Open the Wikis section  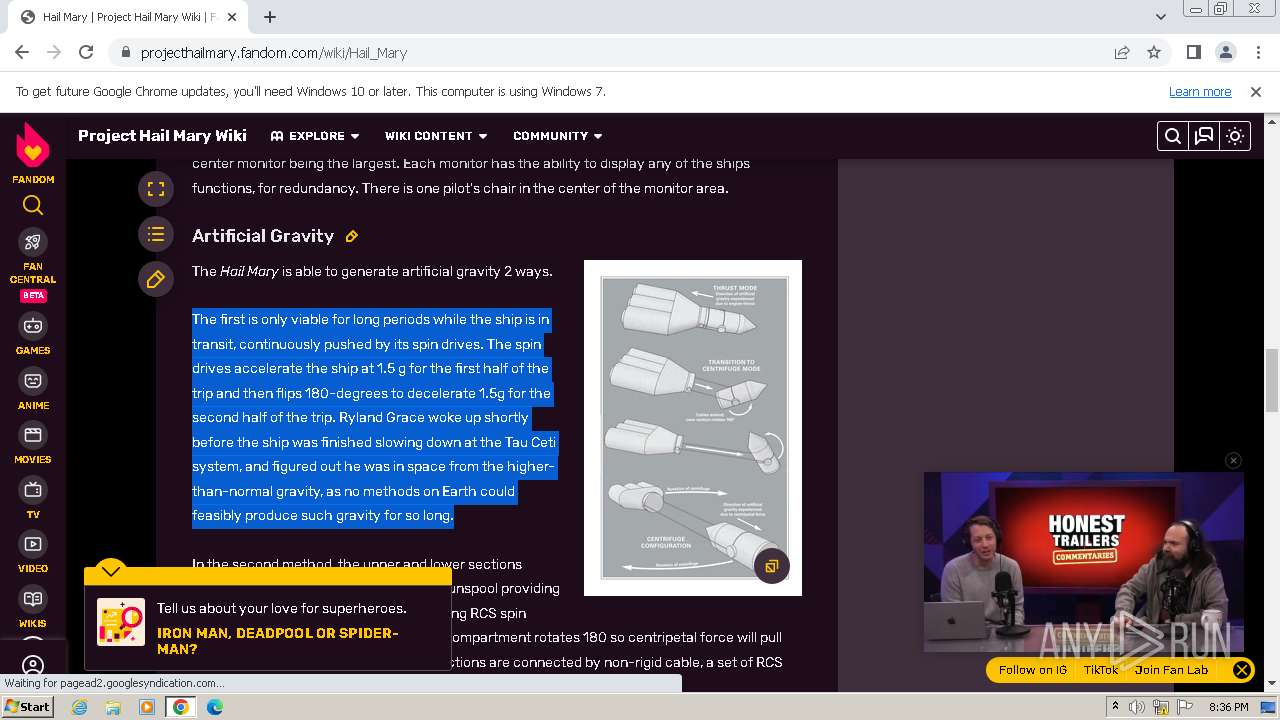click(x=33, y=608)
